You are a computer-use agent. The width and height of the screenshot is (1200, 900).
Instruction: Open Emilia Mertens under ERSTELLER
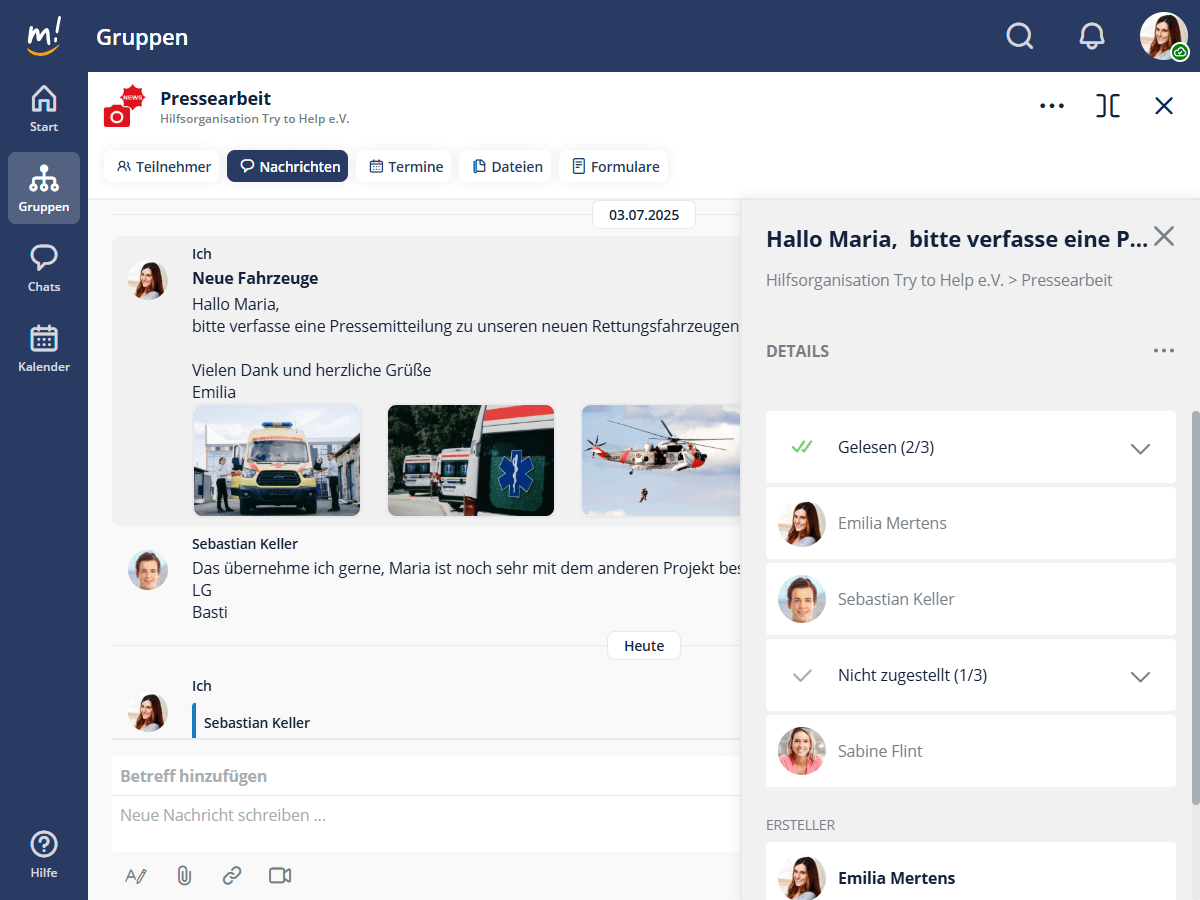click(x=971, y=871)
